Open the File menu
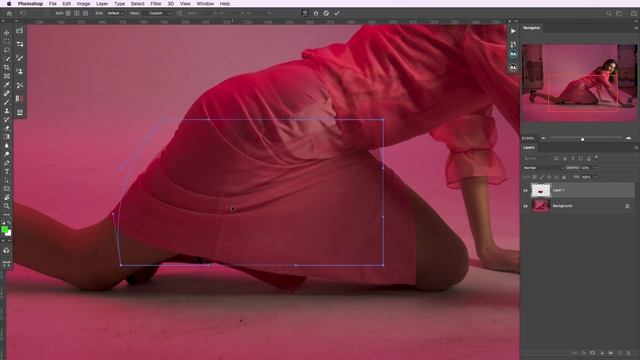The width and height of the screenshot is (640, 360). [x=53, y=4]
